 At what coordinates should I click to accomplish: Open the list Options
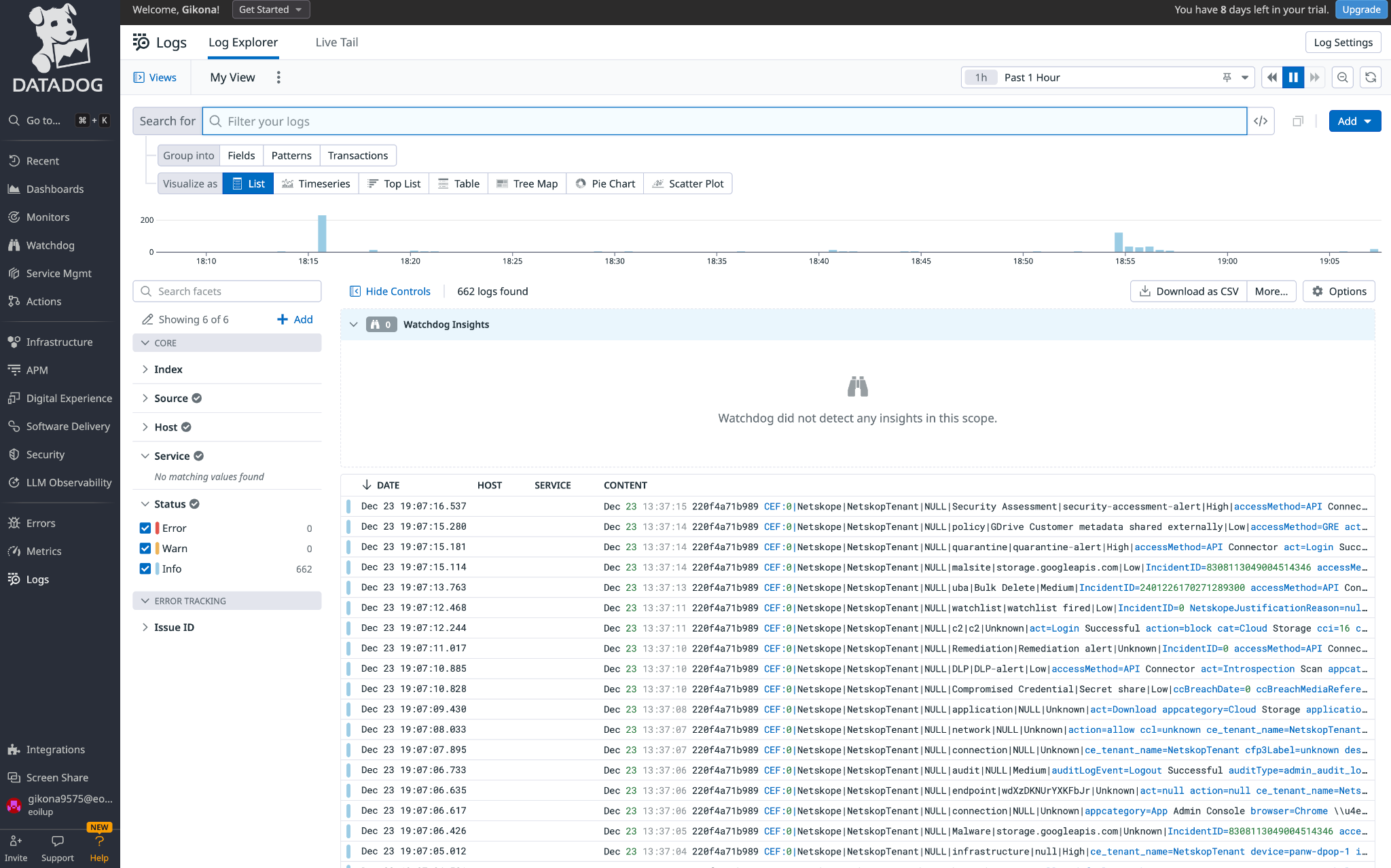point(1339,291)
